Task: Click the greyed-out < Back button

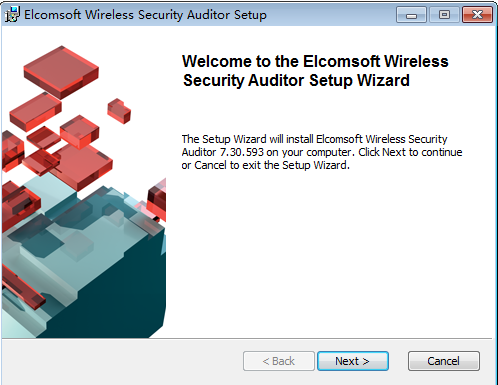Action: pos(279,361)
